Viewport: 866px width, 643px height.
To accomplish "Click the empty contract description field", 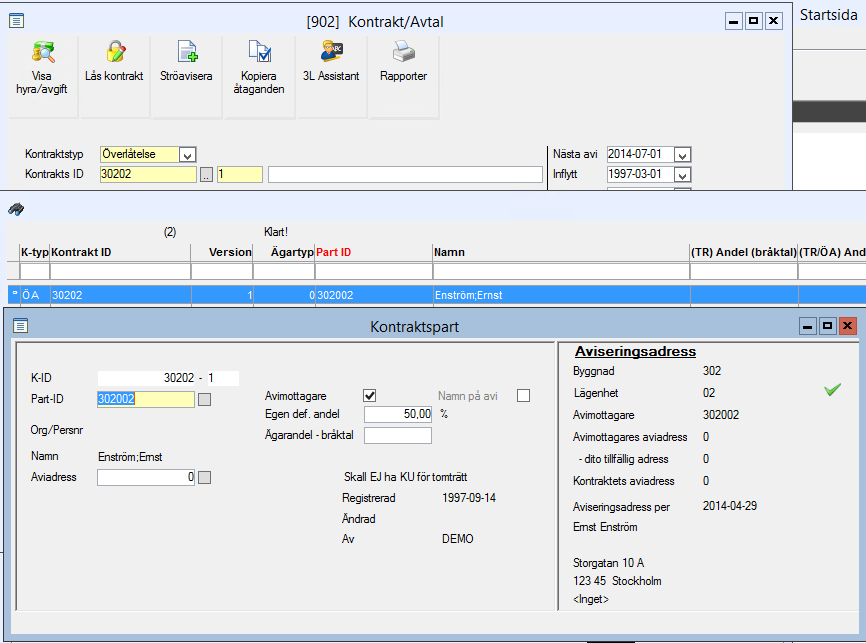I will tap(405, 175).
